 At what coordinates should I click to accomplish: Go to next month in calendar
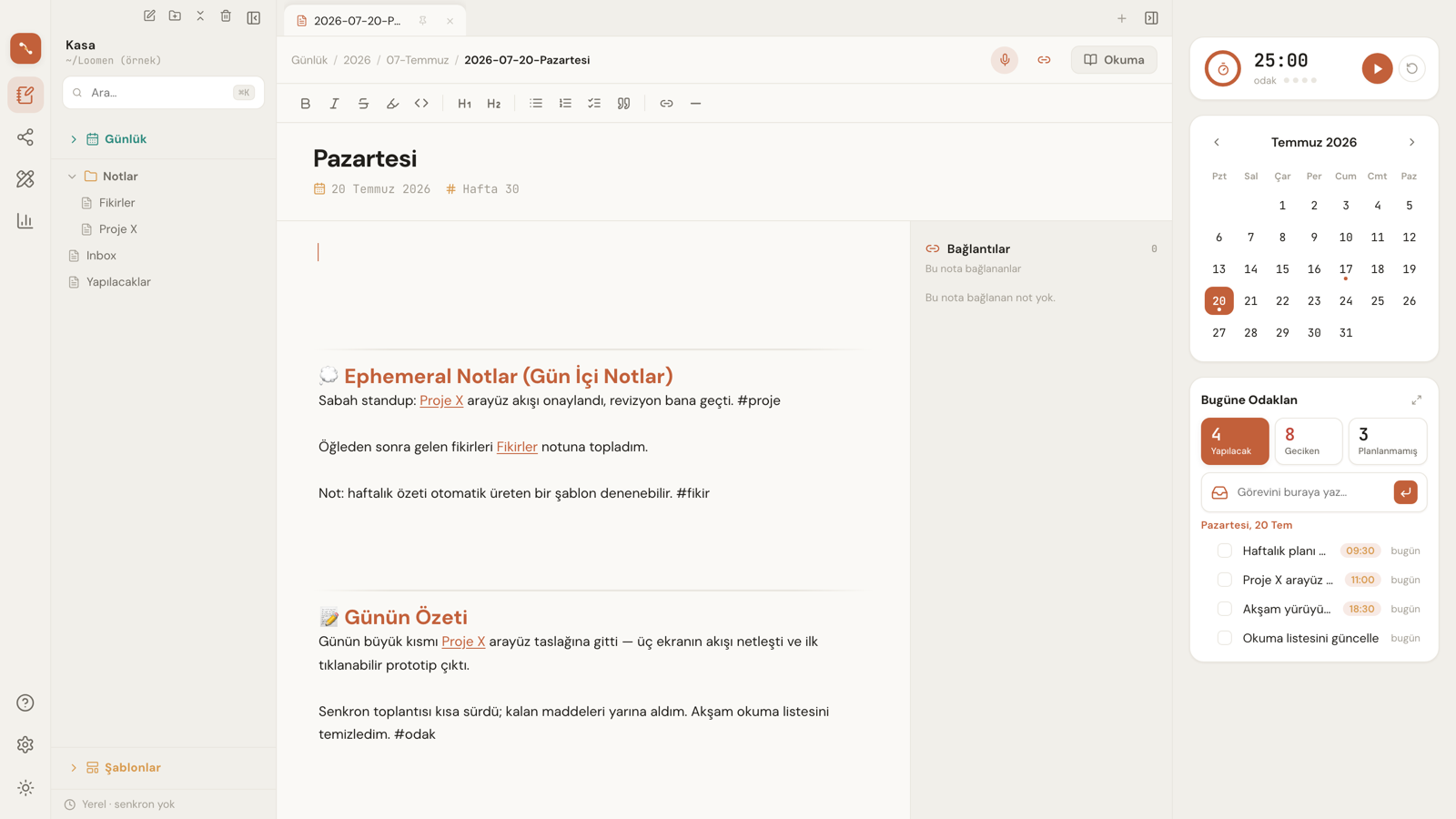coord(1411,142)
